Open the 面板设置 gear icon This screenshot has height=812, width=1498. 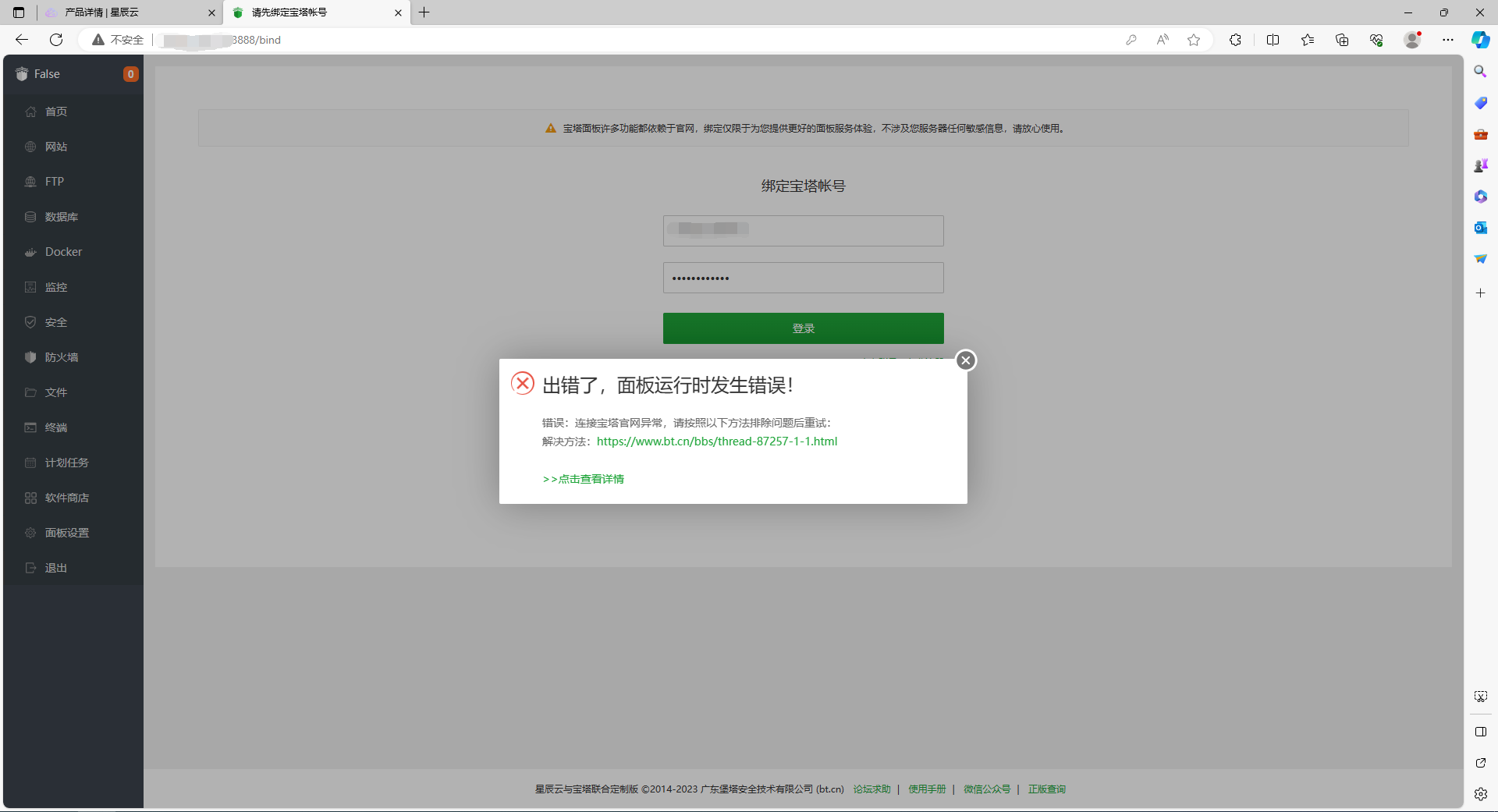(x=30, y=533)
